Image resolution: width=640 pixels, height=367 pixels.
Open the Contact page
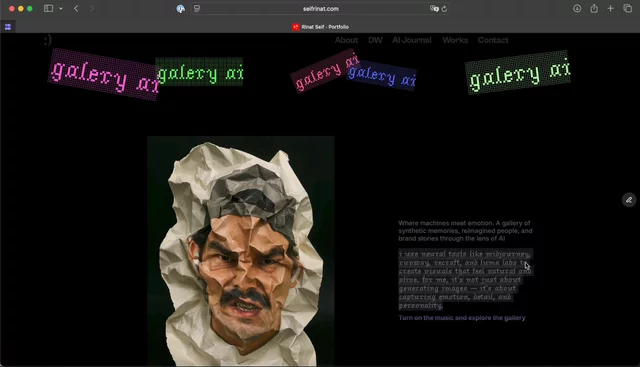493,40
